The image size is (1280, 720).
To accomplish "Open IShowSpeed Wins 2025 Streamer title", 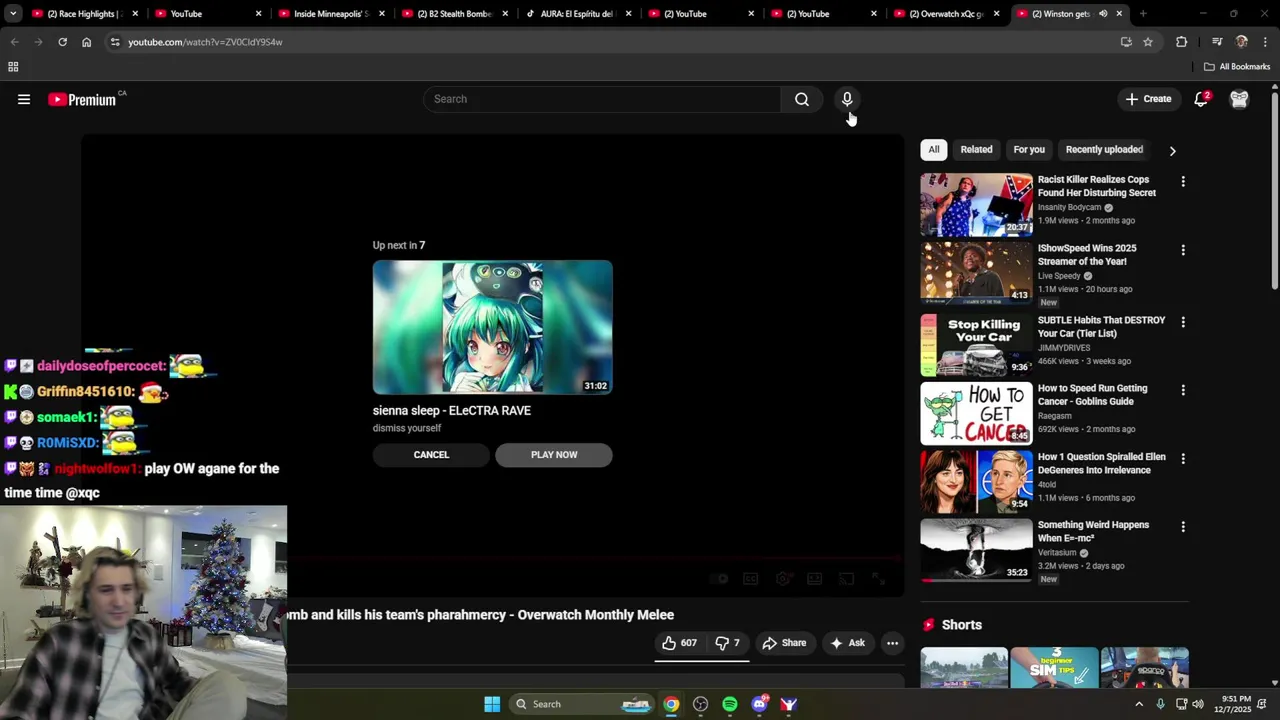I will pos(1087,254).
